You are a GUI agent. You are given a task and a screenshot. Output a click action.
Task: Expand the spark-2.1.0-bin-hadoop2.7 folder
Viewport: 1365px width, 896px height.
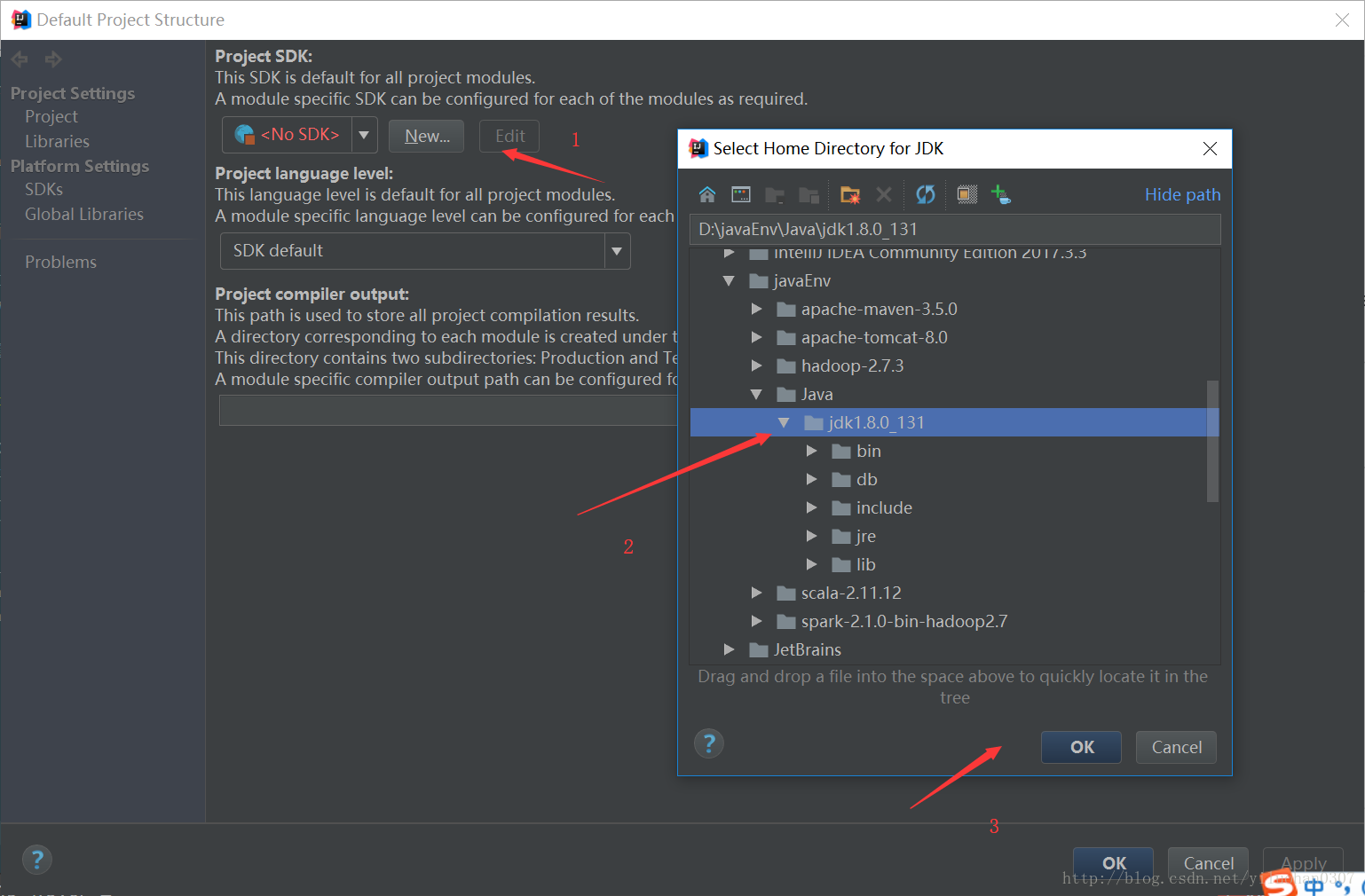[756, 622]
